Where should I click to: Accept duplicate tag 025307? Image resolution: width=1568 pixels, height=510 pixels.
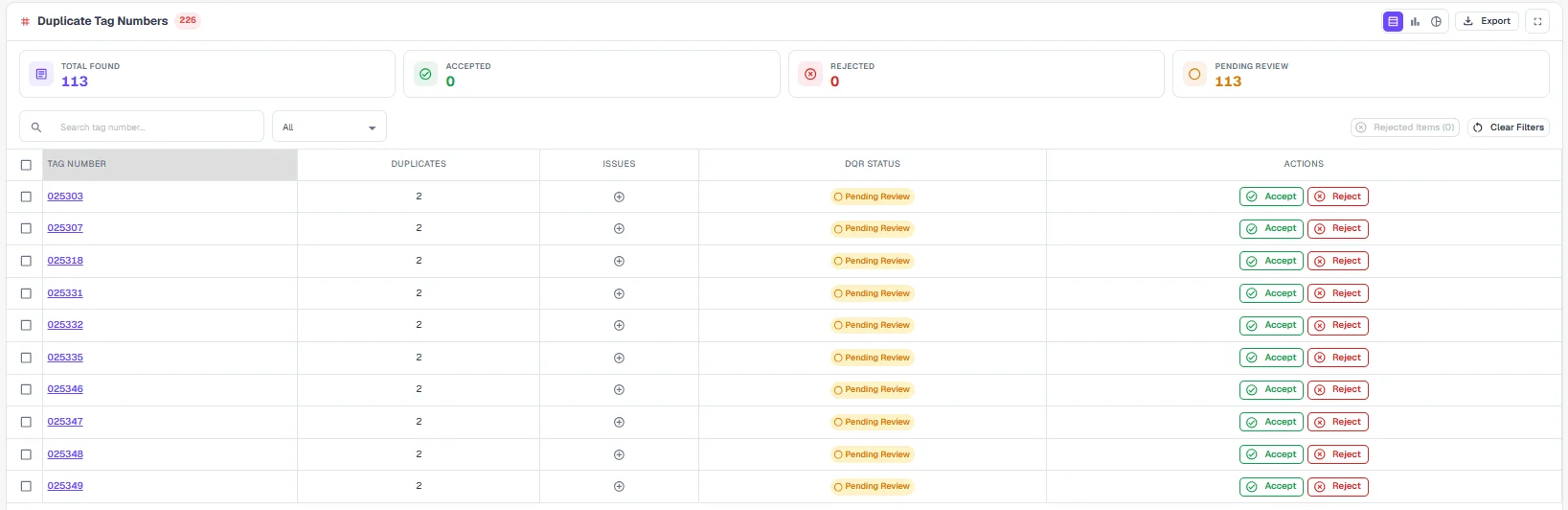tap(1271, 228)
